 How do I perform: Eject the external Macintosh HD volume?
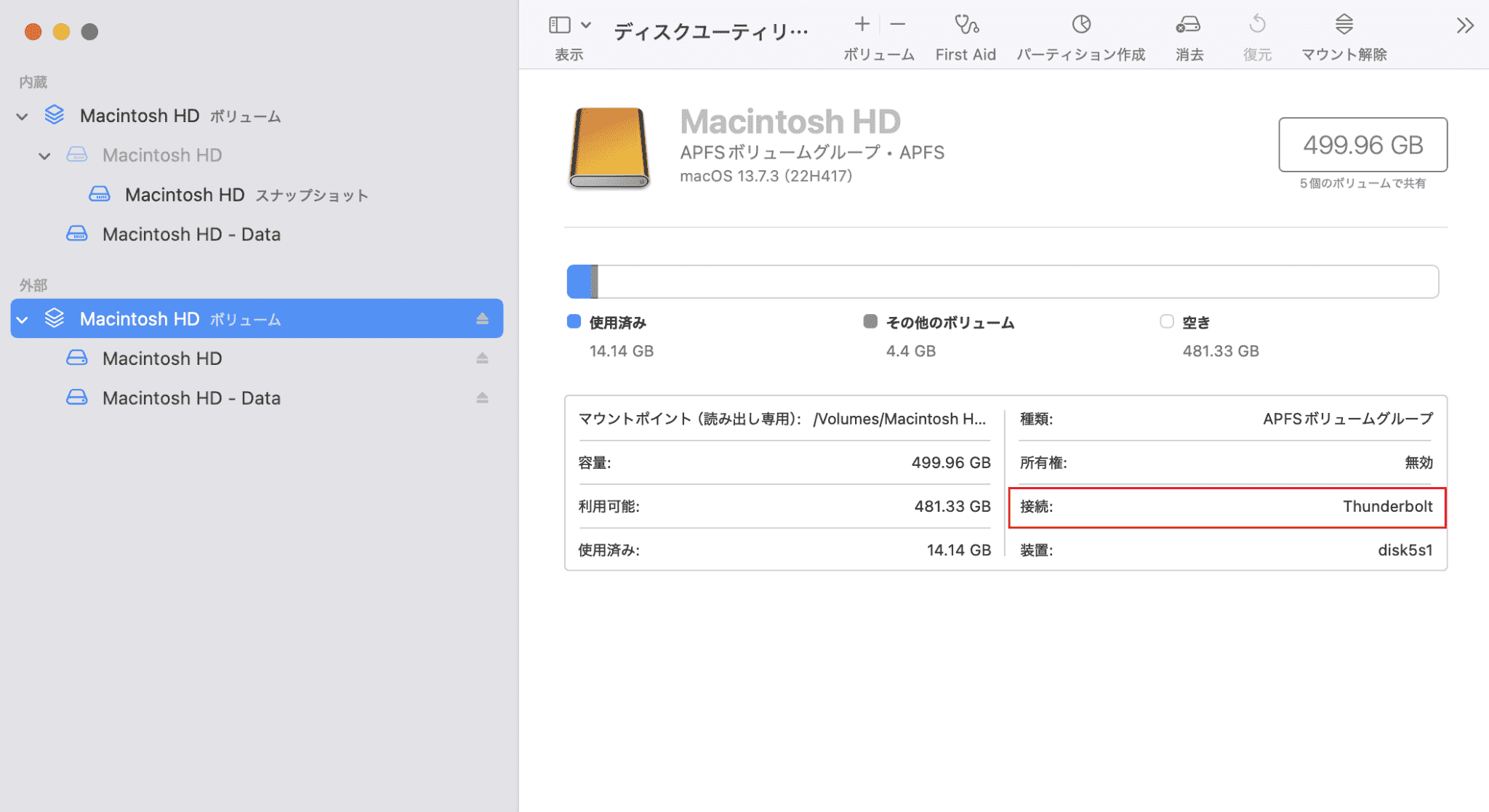pos(482,358)
